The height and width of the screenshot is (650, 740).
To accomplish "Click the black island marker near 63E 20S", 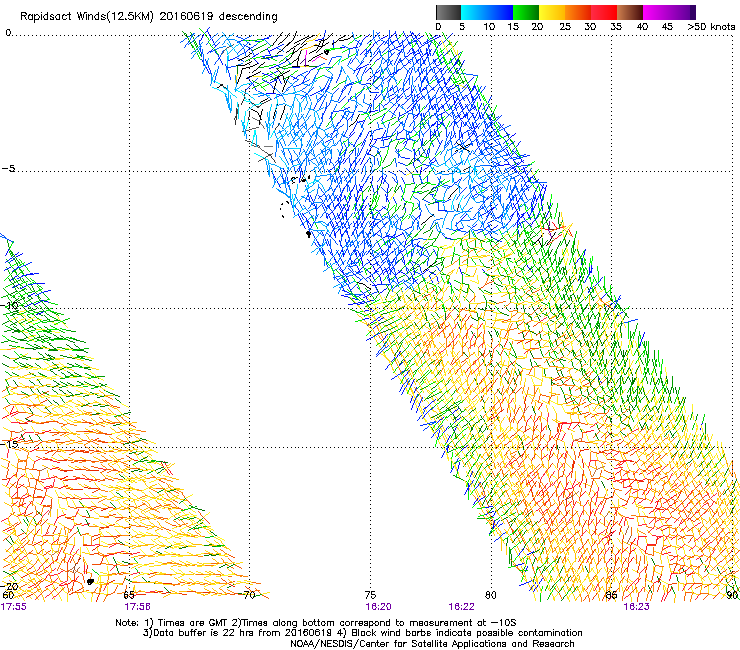I will point(90,582).
